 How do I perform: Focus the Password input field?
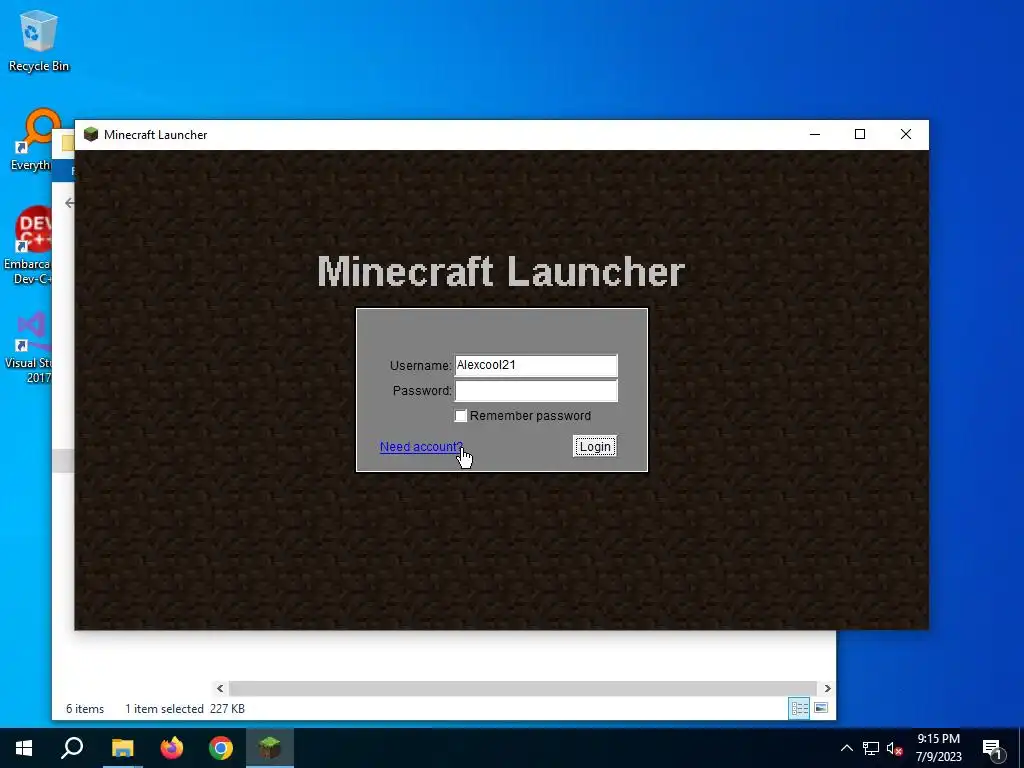click(x=536, y=391)
